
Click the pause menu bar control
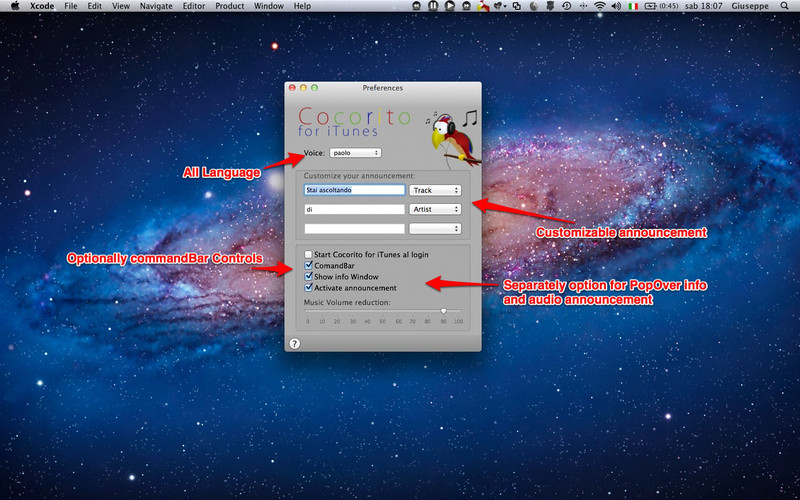pos(433,6)
